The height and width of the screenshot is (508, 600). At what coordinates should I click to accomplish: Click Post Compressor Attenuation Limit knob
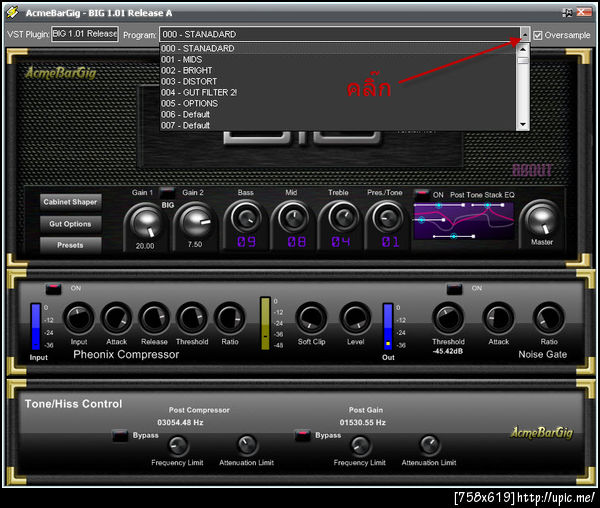[247, 444]
